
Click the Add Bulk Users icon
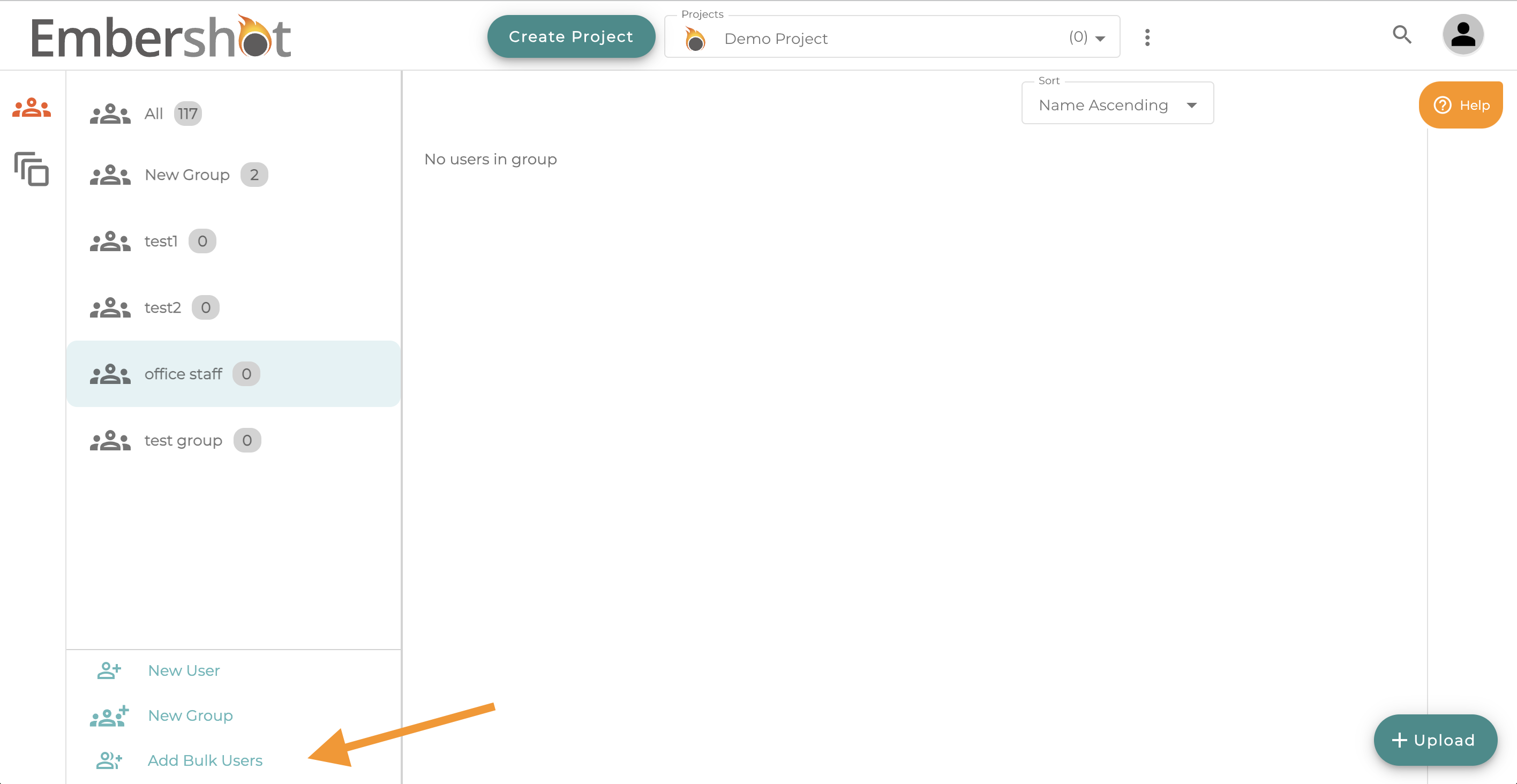click(x=109, y=760)
